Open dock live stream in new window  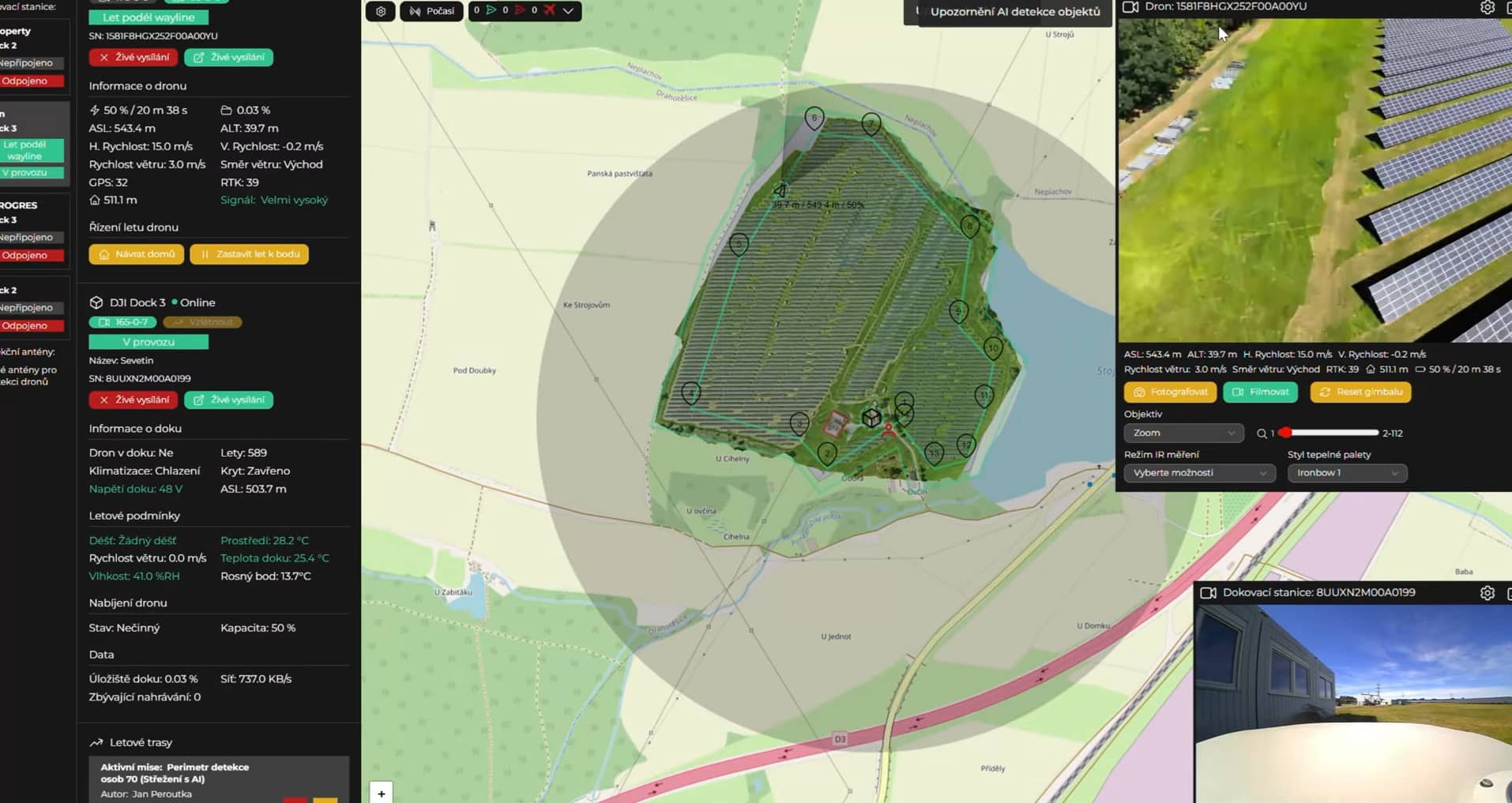(x=229, y=400)
